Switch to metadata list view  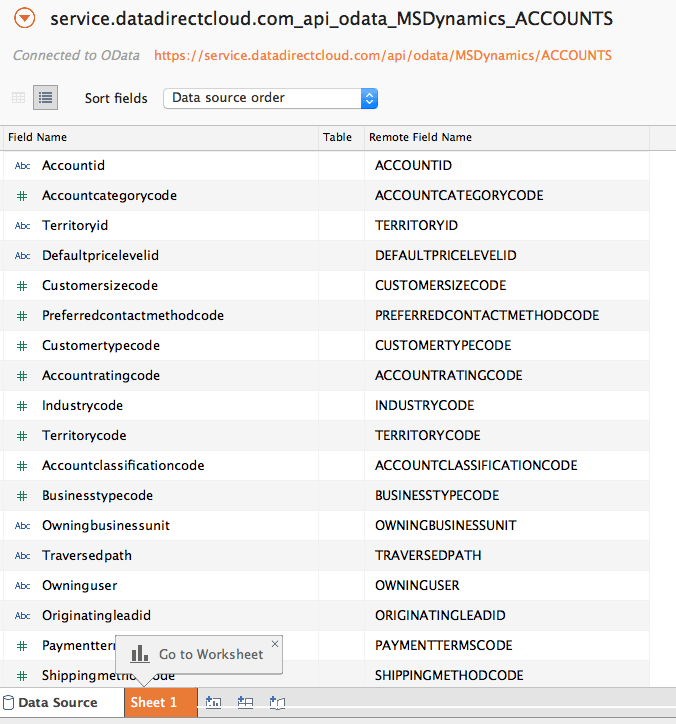(x=45, y=98)
